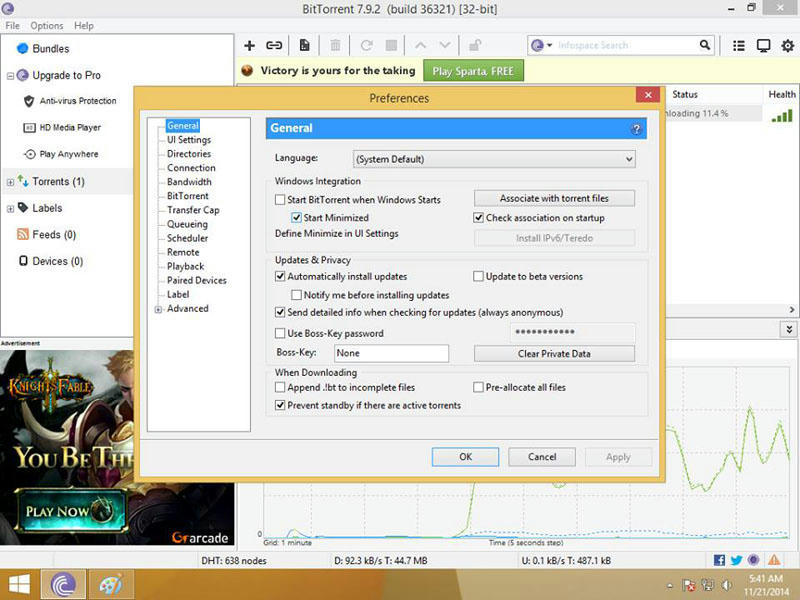This screenshot has width=800, height=600.
Task: Click the Add Torrent from URL link icon
Action: (x=274, y=45)
